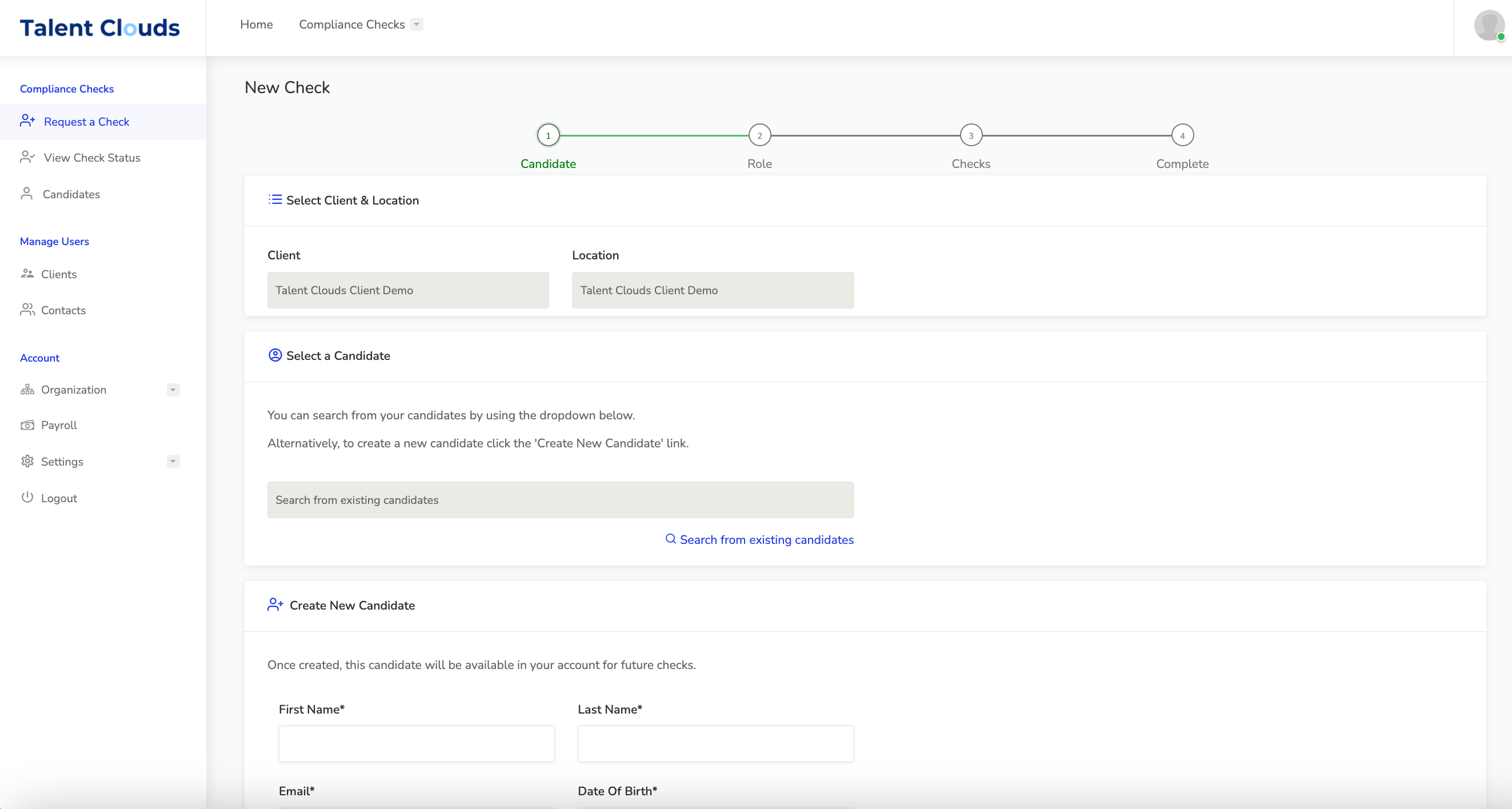Click the First Name input field

416,743
